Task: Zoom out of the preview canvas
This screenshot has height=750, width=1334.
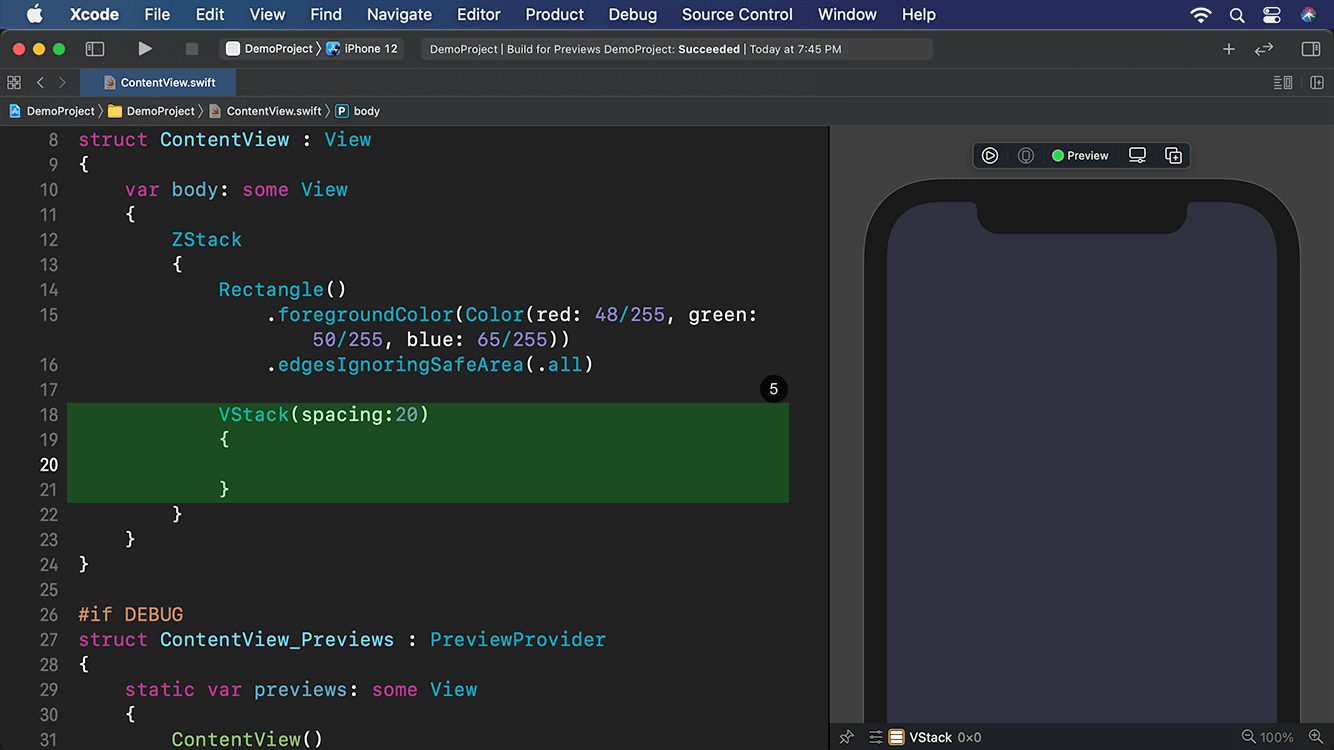Action: point(1248,737)
